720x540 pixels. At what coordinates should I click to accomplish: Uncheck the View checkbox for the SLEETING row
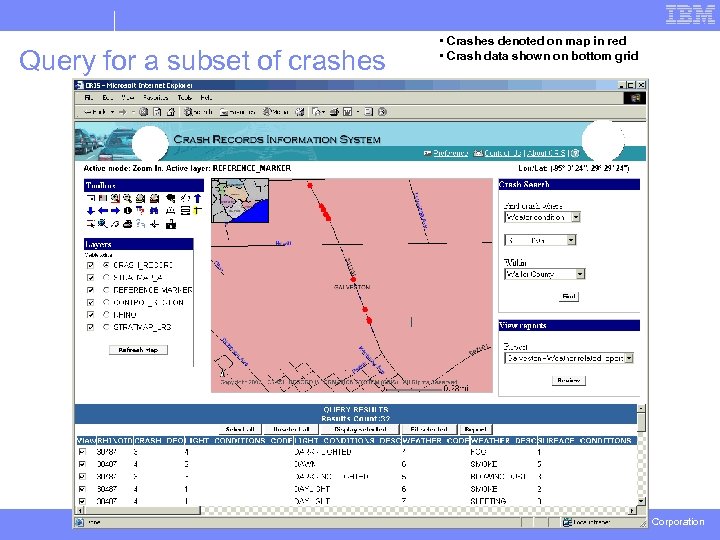tap(82, 501)
